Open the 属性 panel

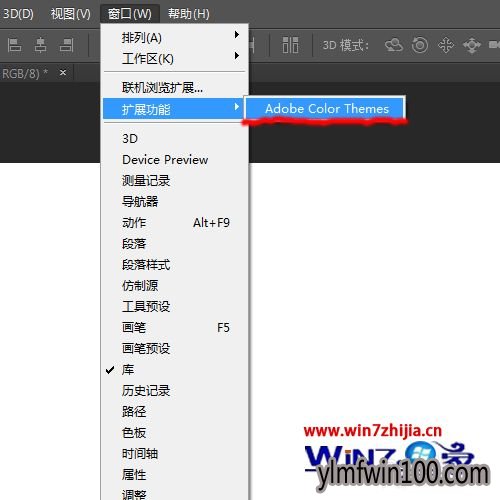click(x=176, y=474)
